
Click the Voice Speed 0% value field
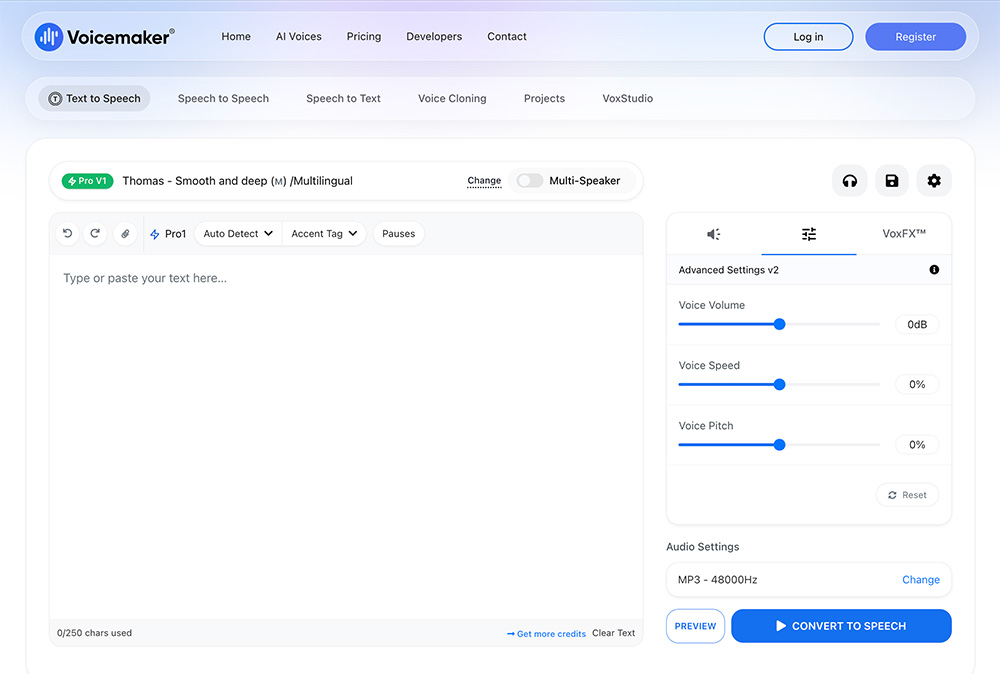pyautogui.click(x=917, y=385)
